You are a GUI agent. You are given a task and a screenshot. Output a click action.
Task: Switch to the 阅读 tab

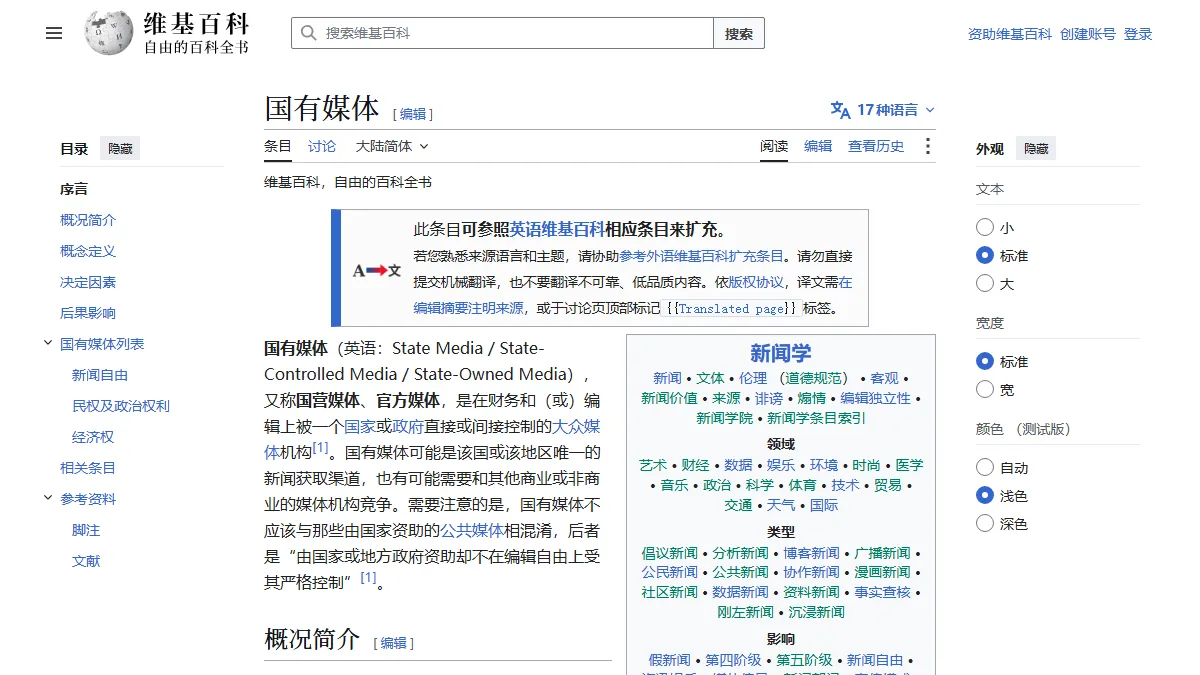click(x=774, y=146)
